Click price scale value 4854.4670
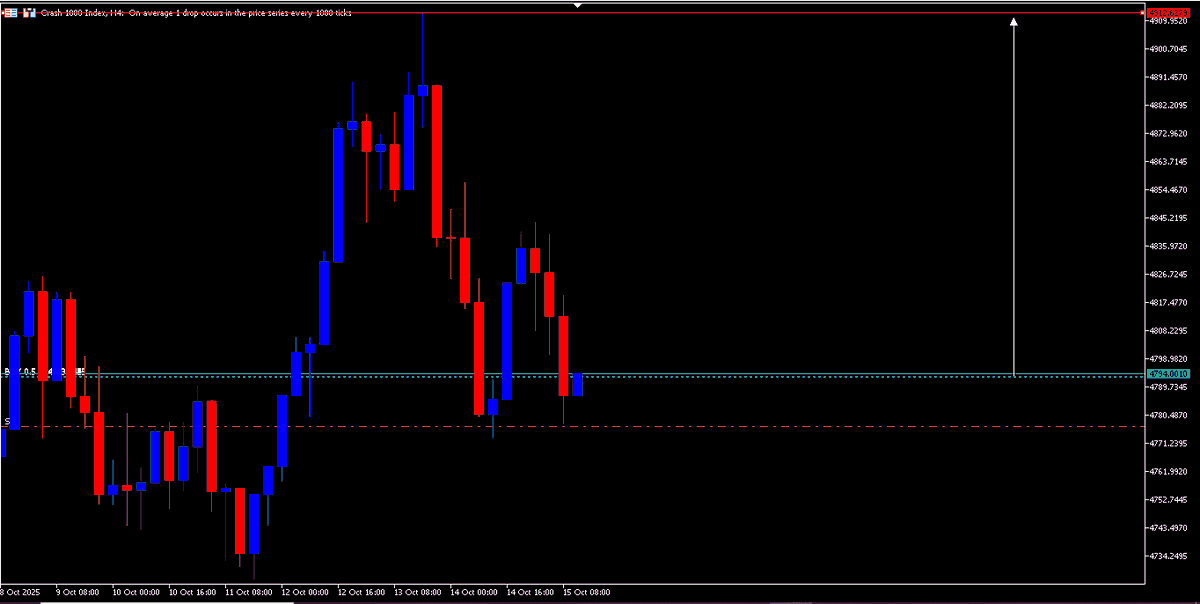Image resolution: width=1200 pixels, height=604 pixels. [x=1169, y=189]
